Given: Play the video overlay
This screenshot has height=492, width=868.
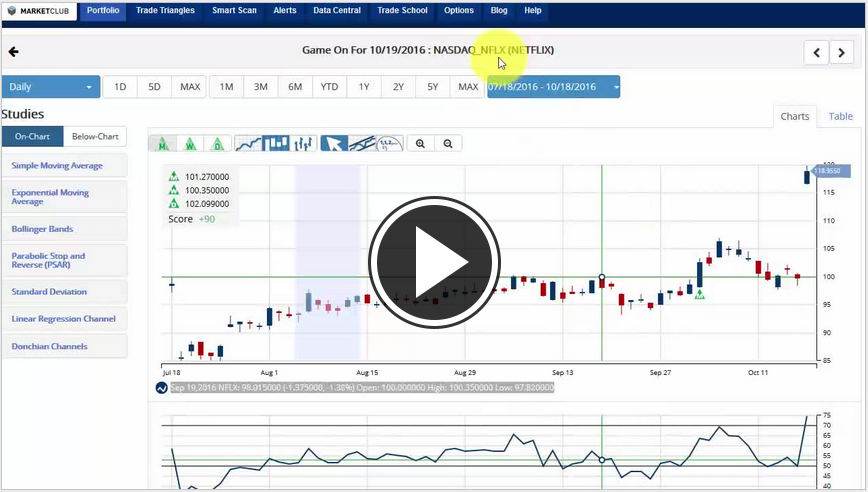Looking at the screenshot, I should (434, 262).
